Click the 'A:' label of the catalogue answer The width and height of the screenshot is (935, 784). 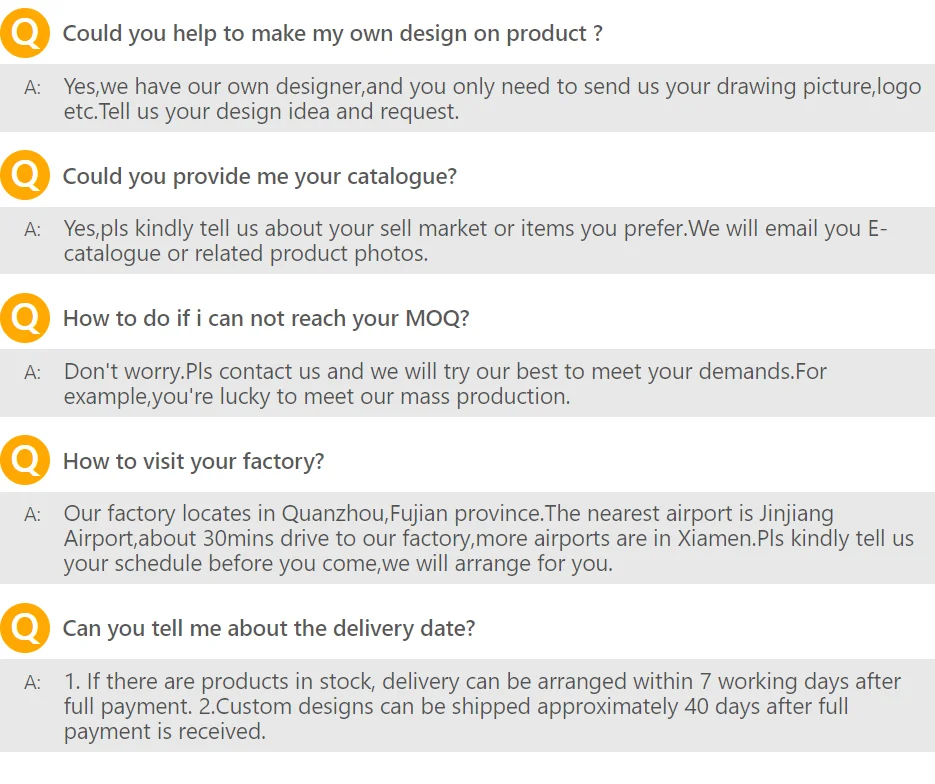[33, 229]
